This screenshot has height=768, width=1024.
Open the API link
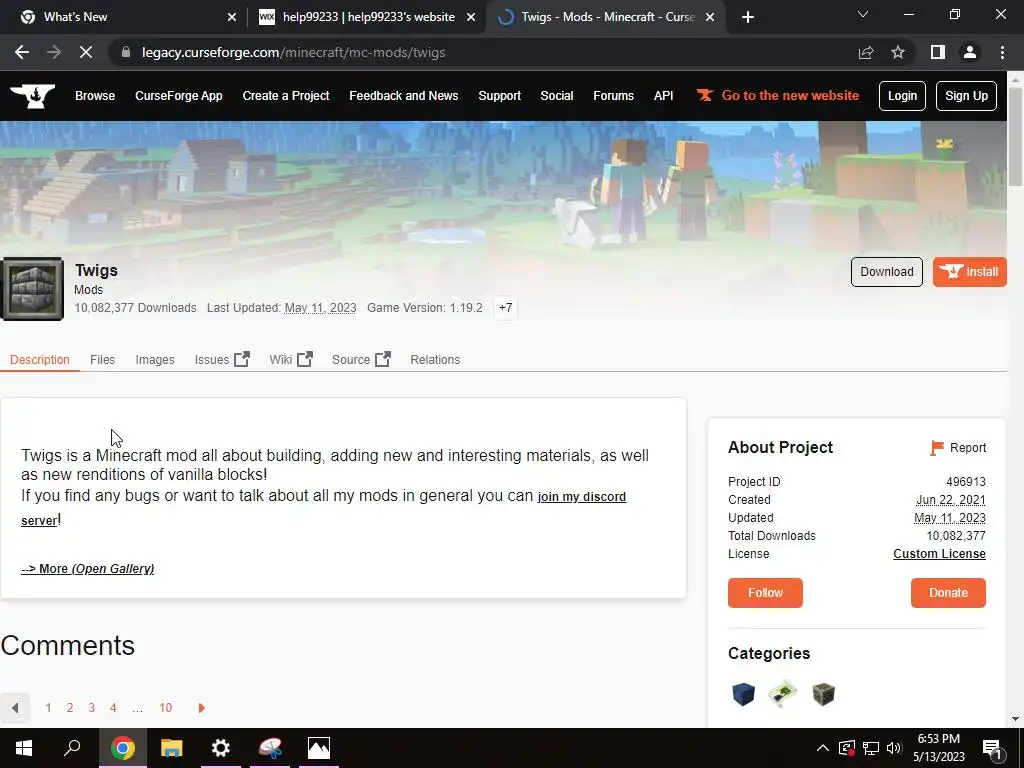tap(664, 96)
